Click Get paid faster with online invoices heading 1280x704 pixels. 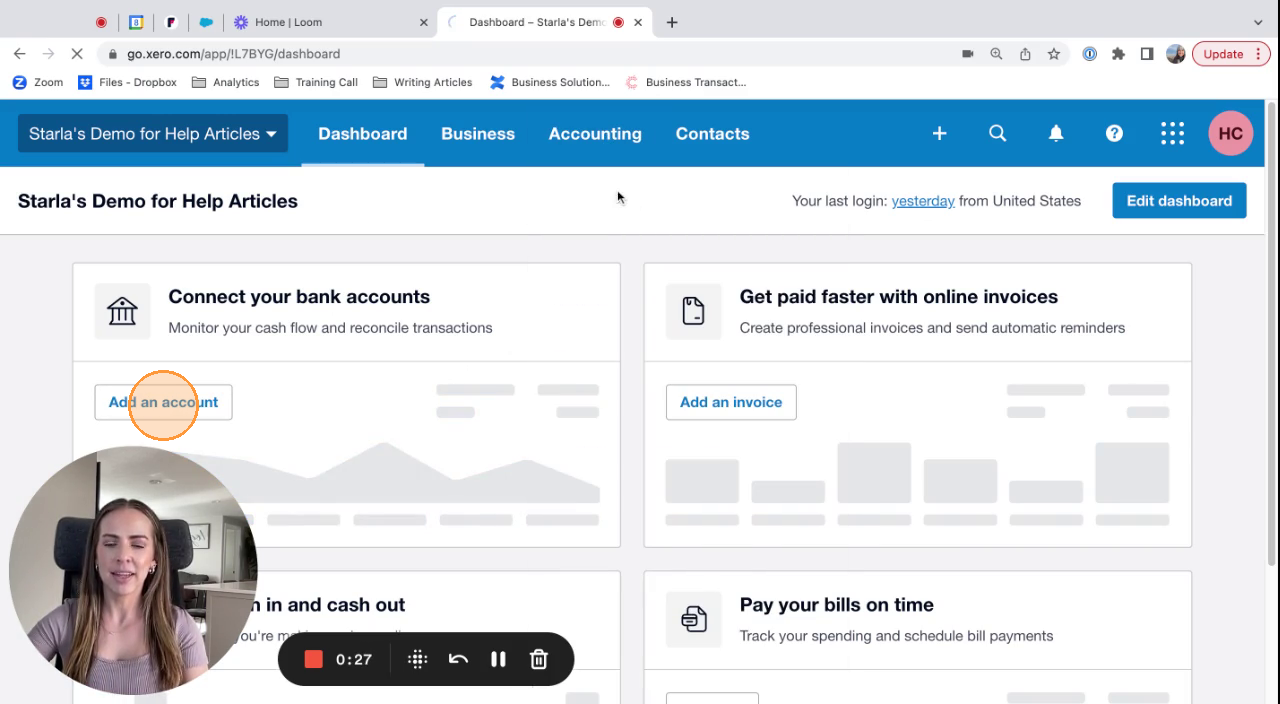pyautogui.click(x=899, y=297)
